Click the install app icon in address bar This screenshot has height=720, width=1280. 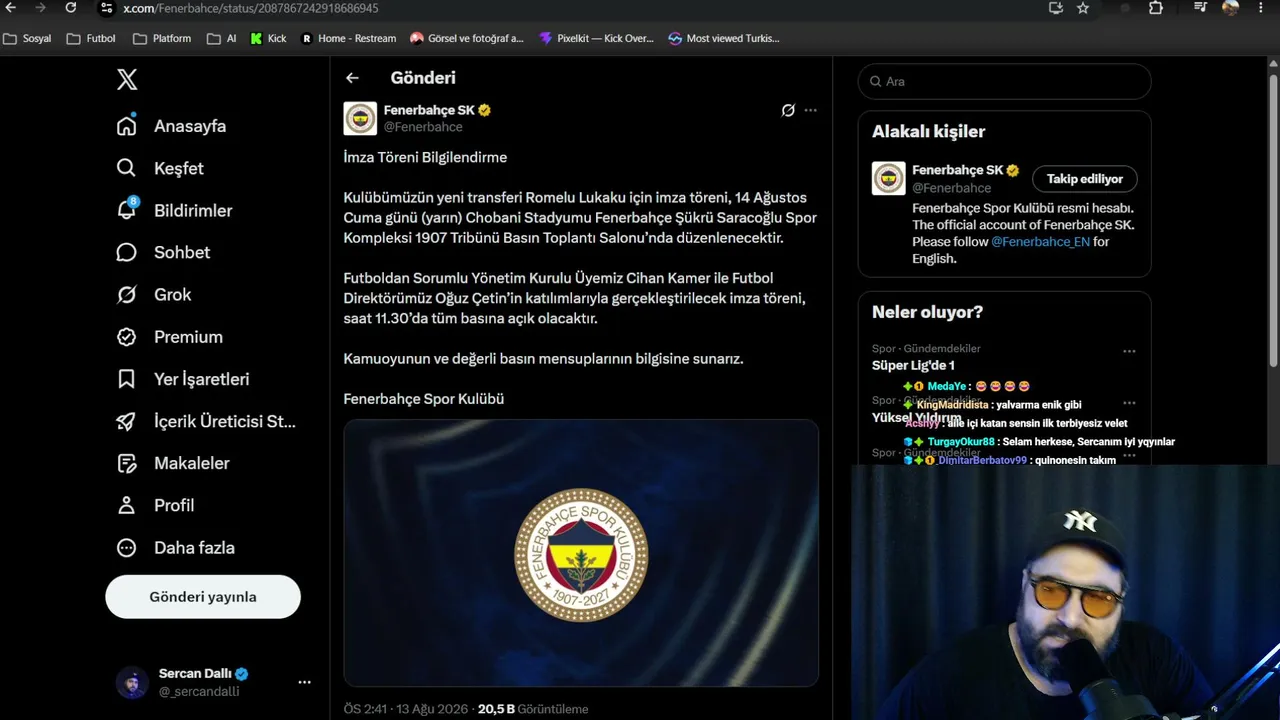[1056, 8]
